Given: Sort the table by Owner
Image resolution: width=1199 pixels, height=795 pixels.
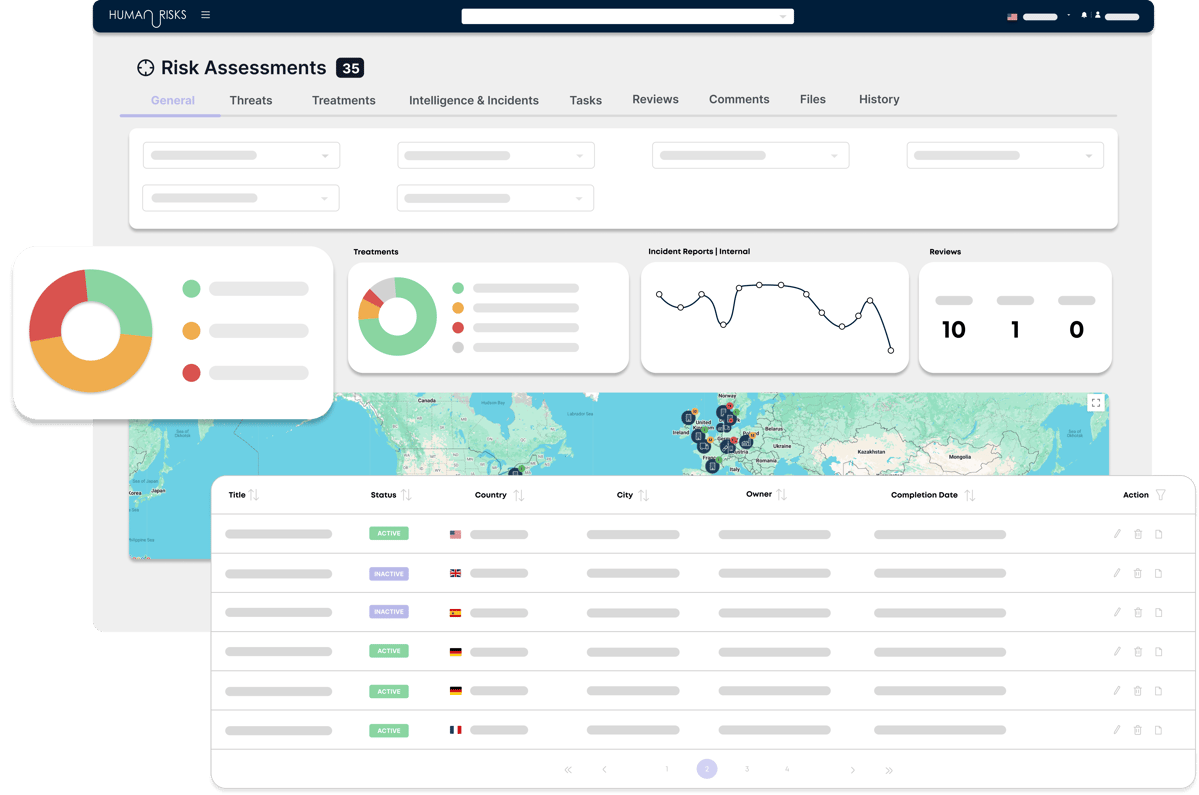Looking at the screenshot, I should [781, 495].
